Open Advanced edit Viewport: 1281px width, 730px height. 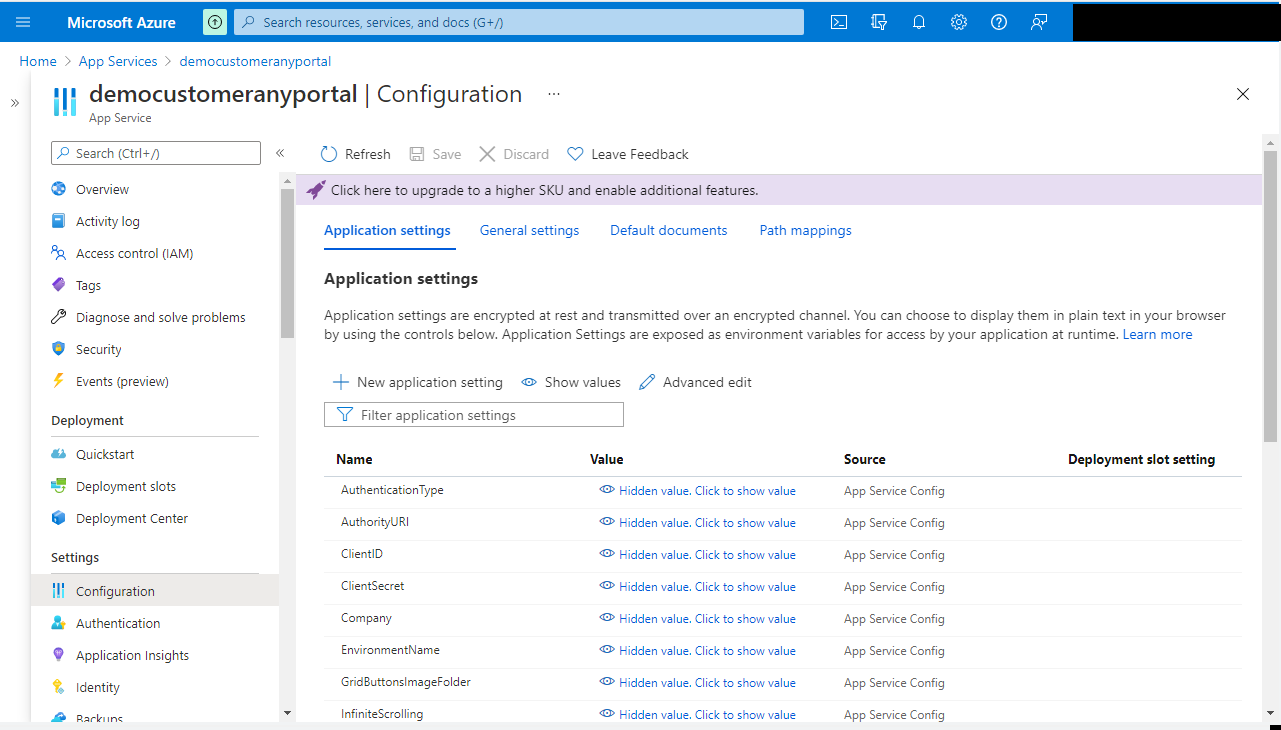pos(695,382)
